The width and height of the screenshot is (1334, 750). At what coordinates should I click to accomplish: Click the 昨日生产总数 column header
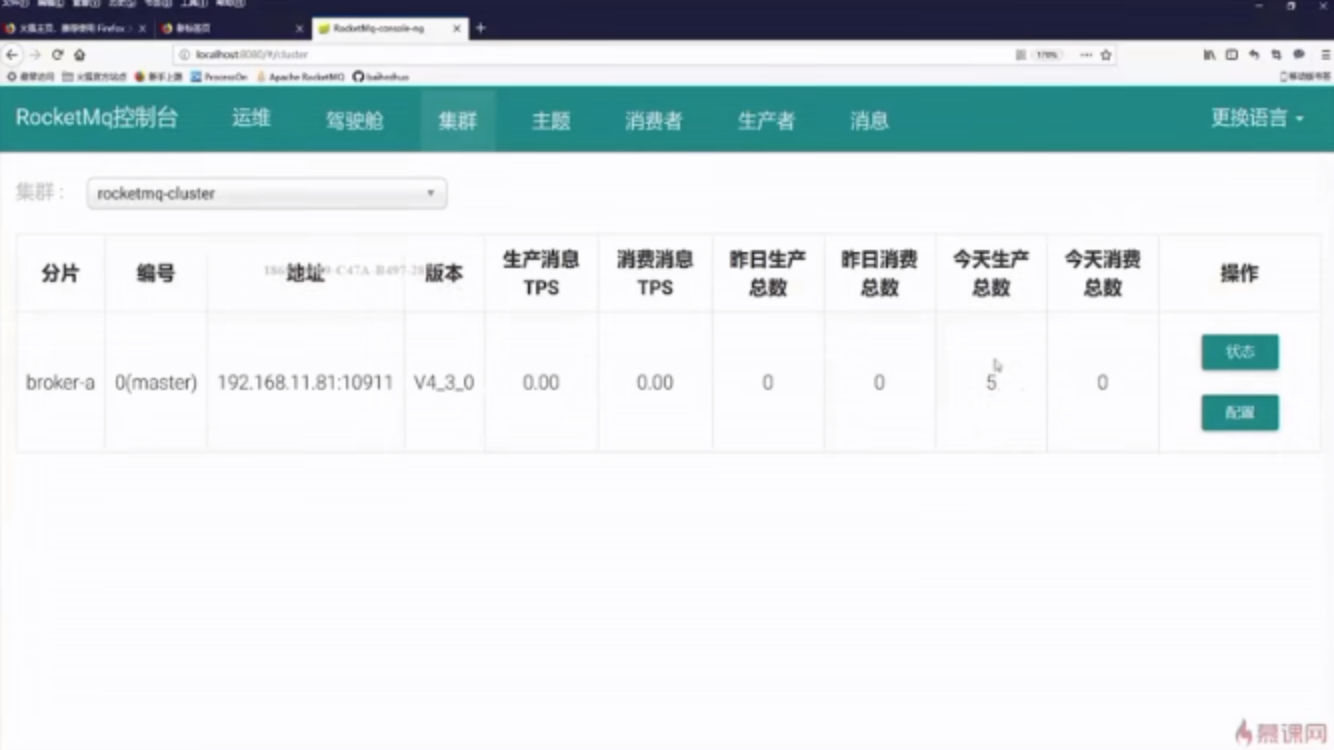click(768, 274)
